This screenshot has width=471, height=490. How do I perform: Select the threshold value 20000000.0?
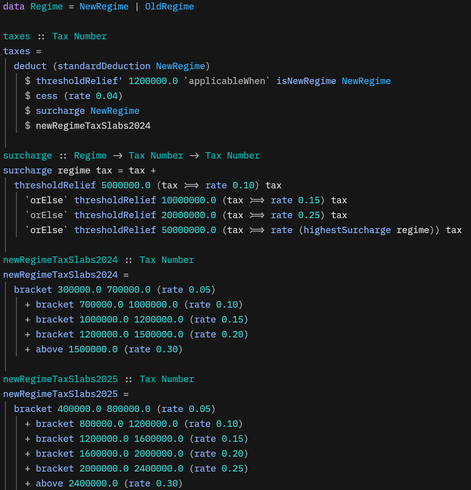[x=189, y=215]
